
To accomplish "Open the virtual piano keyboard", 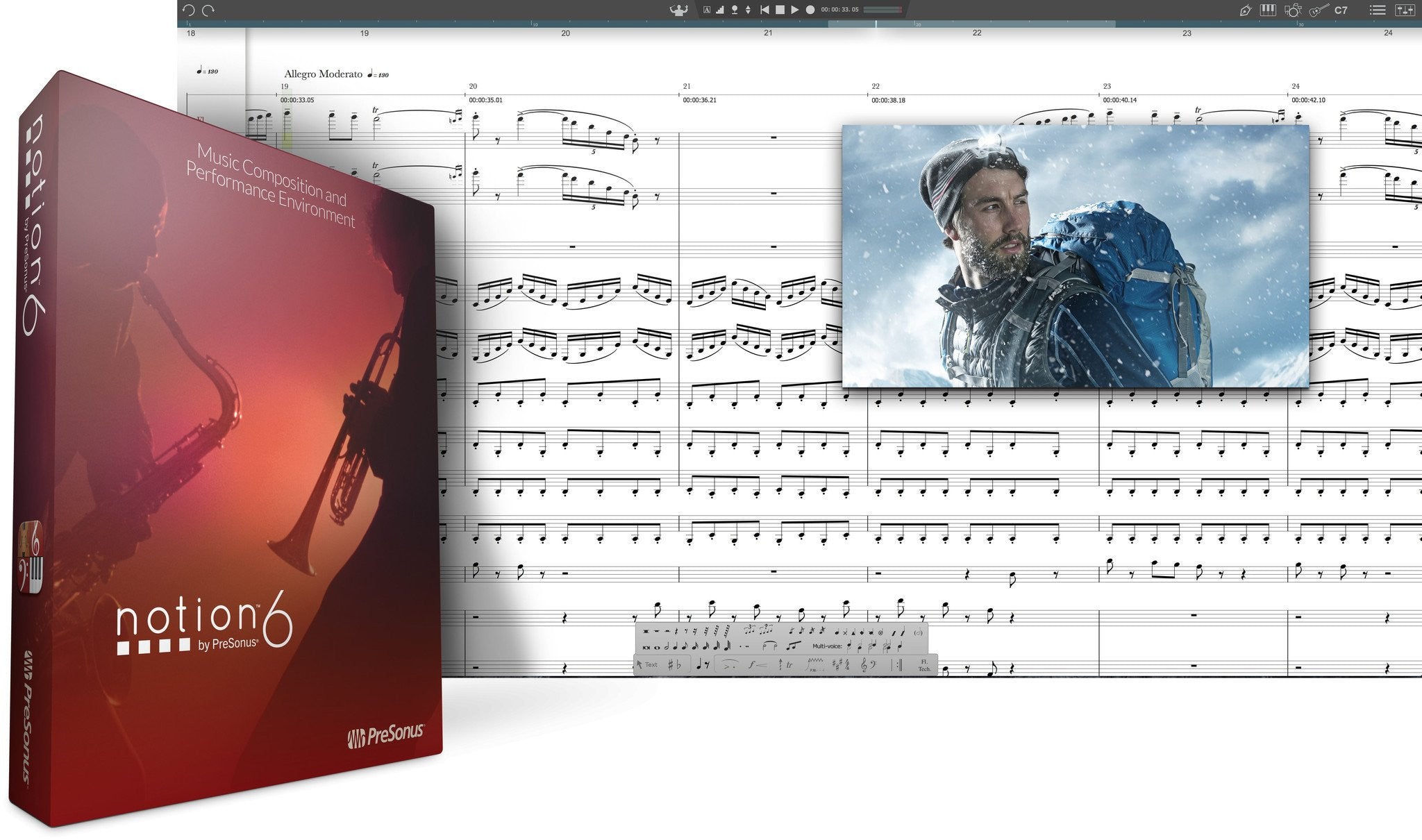I will [x=1268, y=10].
